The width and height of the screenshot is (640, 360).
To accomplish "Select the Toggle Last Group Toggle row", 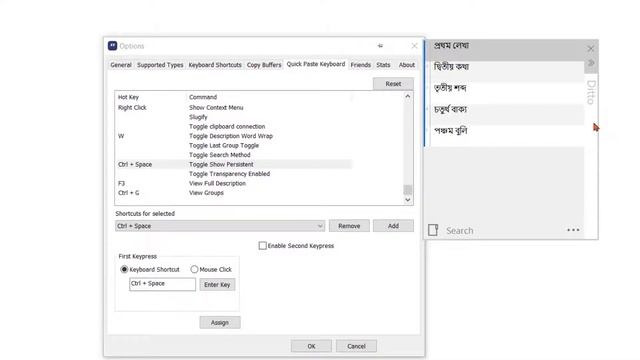I will [233, 145].
